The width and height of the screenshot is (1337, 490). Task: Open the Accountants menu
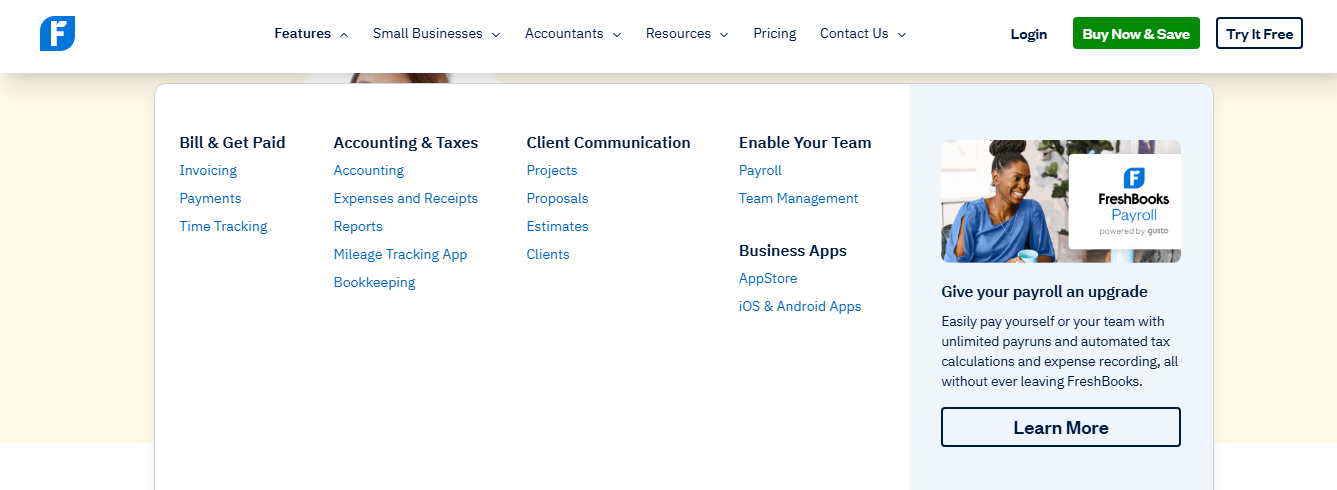pos(564,34)
